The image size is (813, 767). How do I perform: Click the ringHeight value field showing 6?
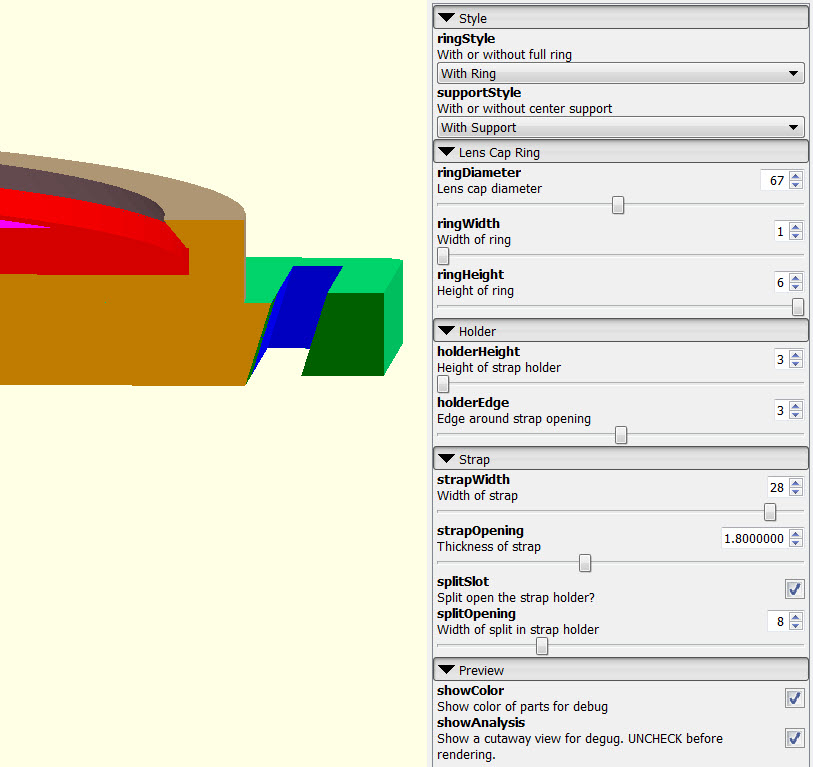781,283
